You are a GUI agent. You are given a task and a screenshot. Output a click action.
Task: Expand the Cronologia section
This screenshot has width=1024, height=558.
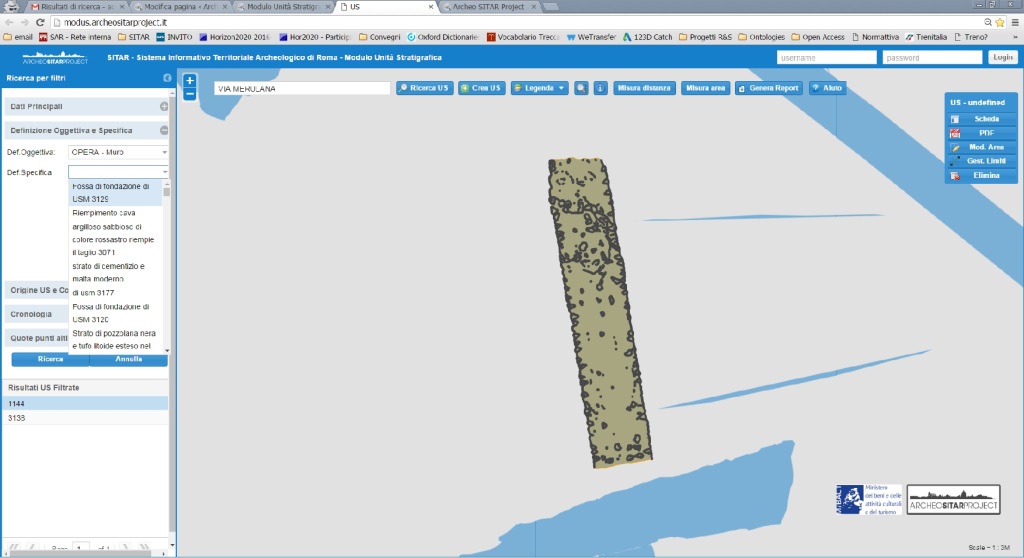[37, 314]
